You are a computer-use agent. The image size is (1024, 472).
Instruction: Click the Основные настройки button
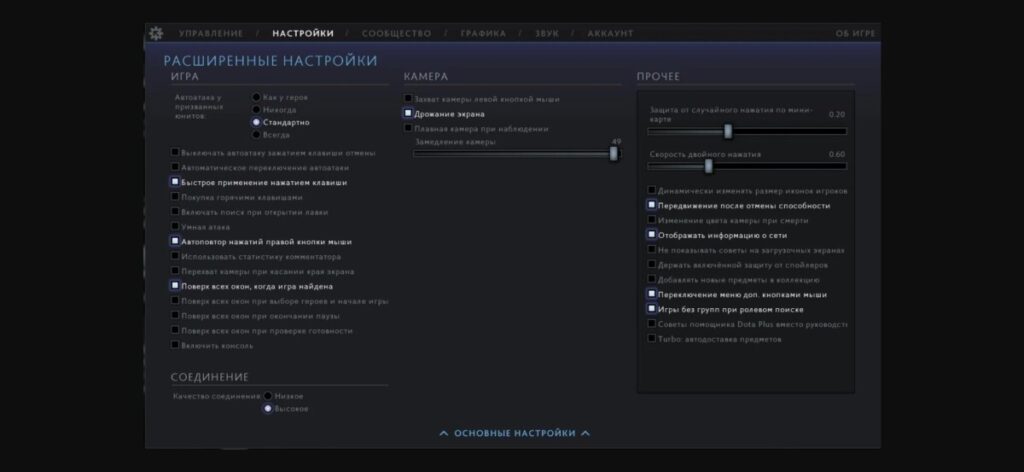514,433
